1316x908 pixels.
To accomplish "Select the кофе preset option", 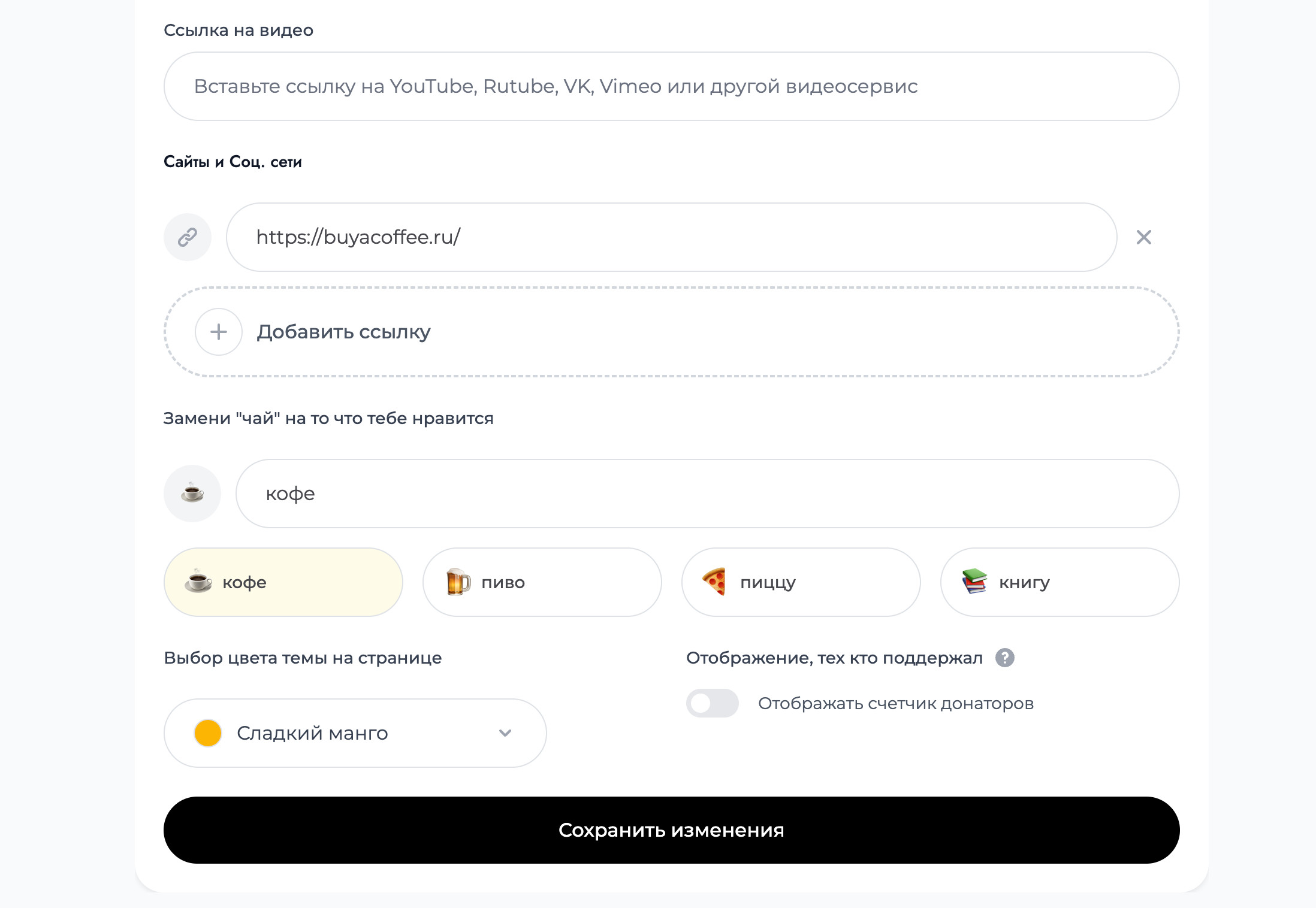I will click(x=283, y=582).
